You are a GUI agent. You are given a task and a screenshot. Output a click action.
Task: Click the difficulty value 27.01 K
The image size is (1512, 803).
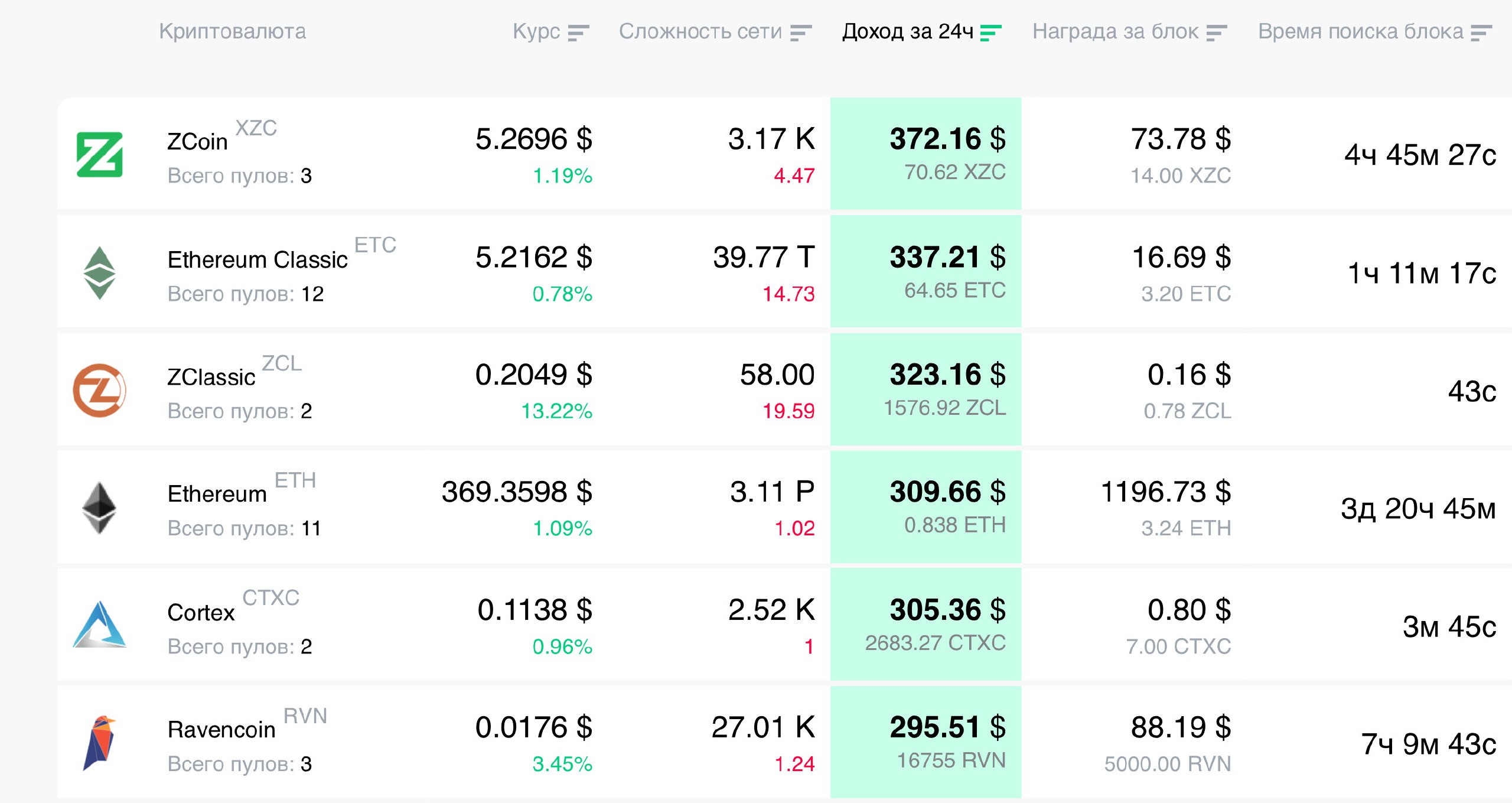763,727
